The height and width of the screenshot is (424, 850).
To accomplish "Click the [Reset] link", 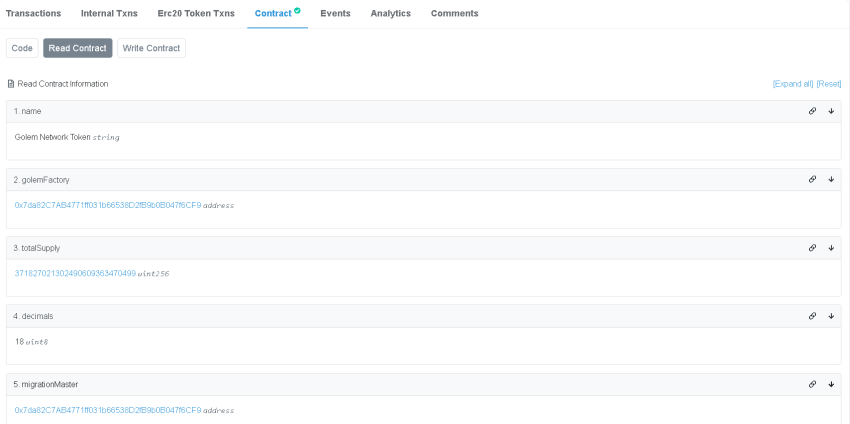I will [829, 84].
